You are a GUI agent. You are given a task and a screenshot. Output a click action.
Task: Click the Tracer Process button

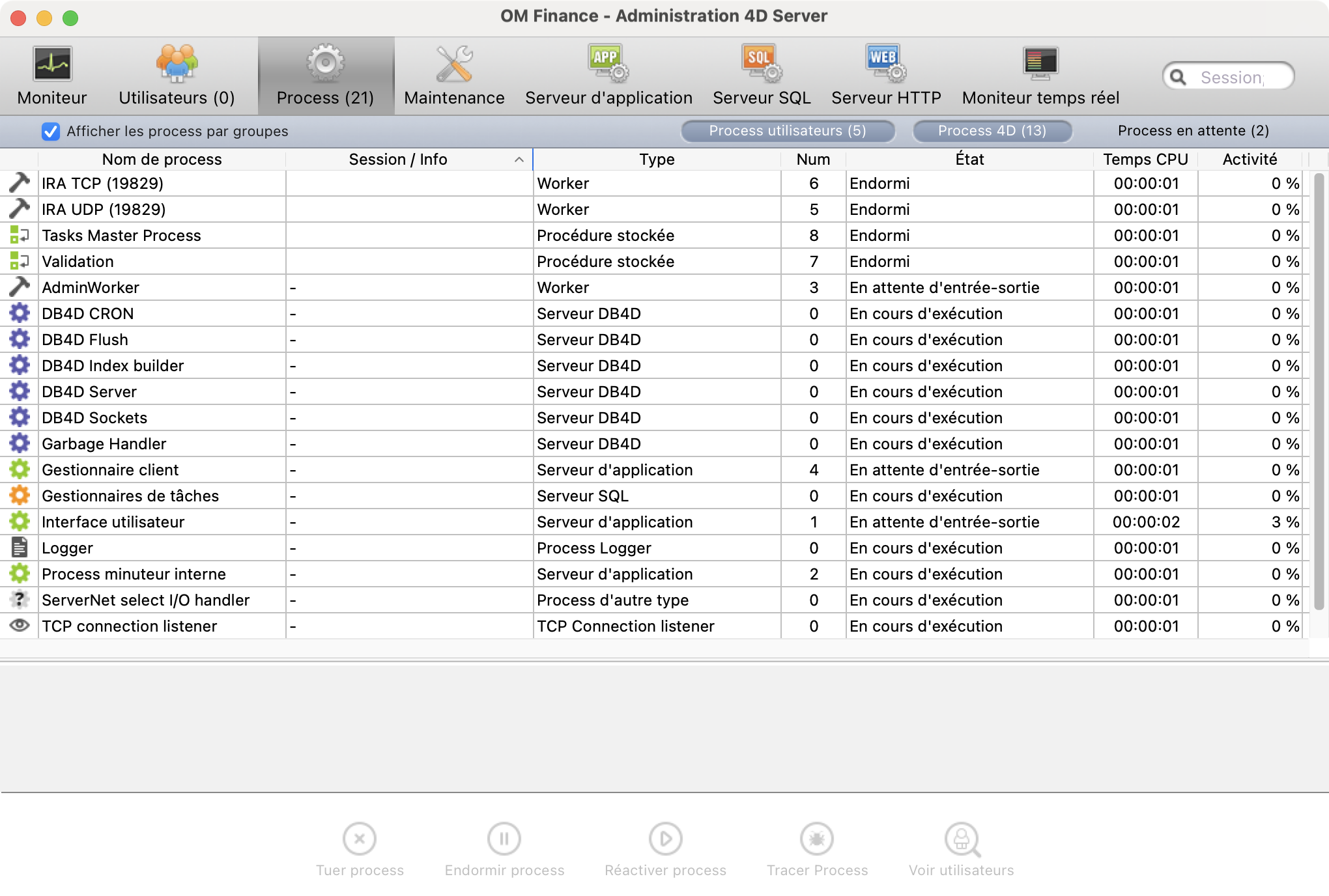(817, 850)
